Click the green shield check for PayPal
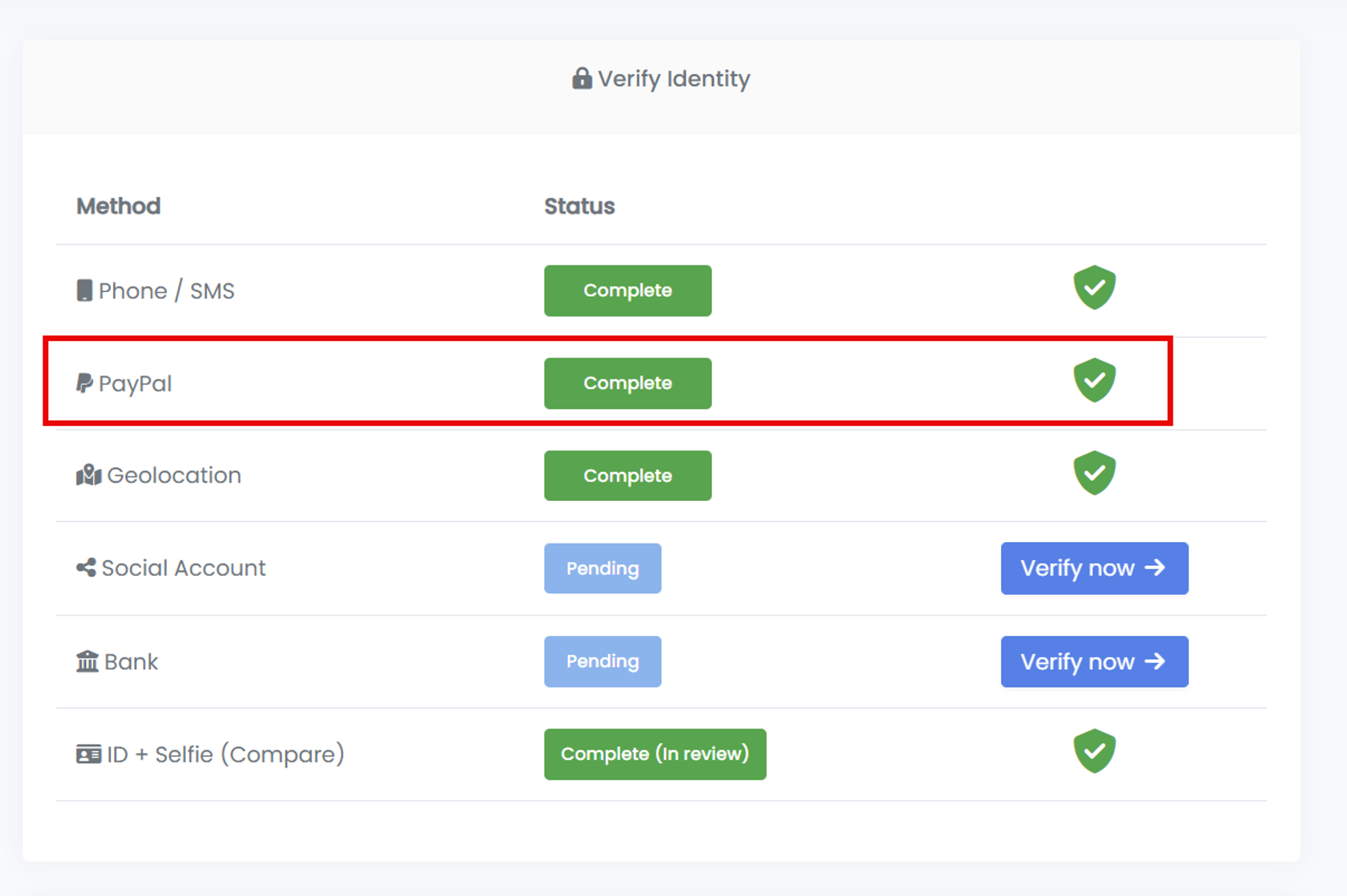 pos(1094,380)
